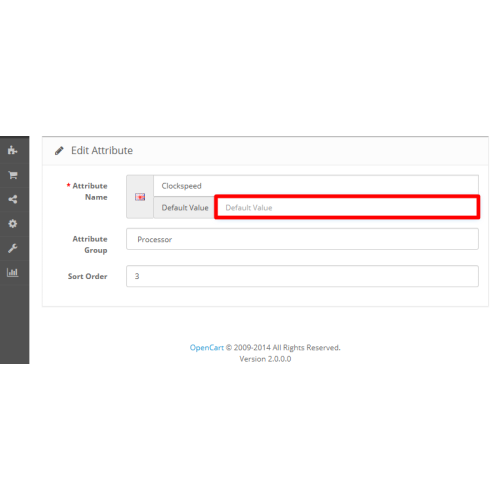Follow the OpenCart footer link

click(x=206, y=347)
